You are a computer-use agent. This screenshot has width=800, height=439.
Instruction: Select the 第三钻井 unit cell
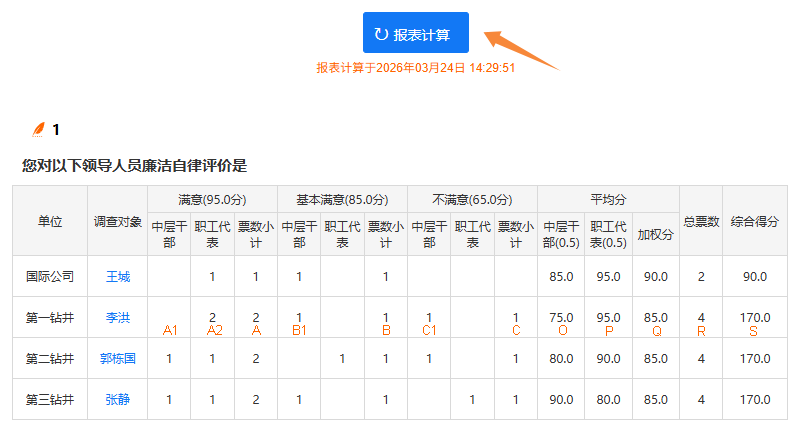tap(50, 399)
